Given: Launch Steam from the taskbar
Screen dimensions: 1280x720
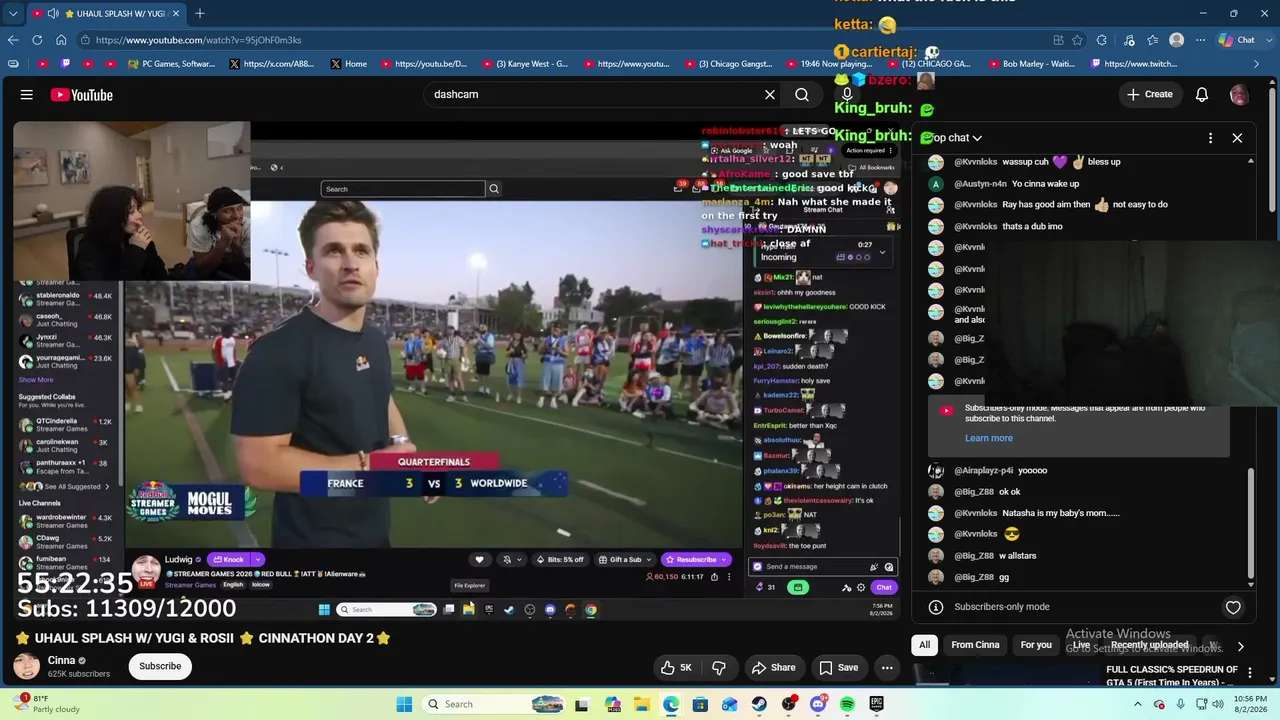Looking at the screenshot, I should (759, 704).
